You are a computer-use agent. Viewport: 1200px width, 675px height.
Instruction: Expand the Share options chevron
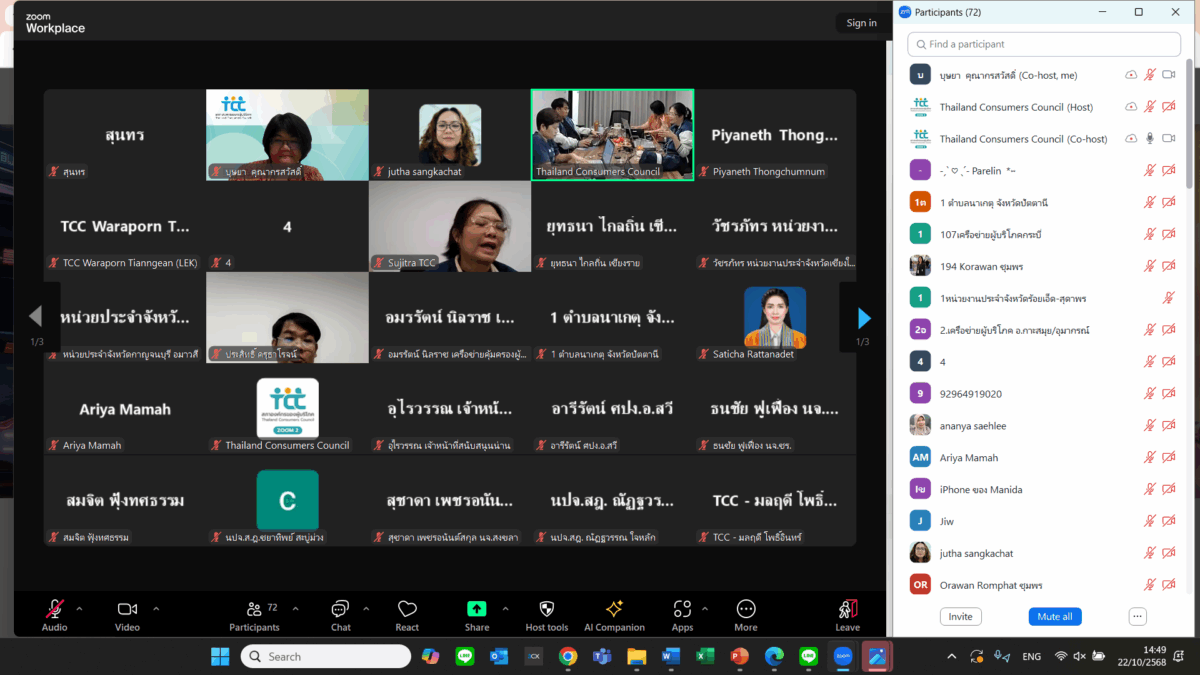click(505, 608)
